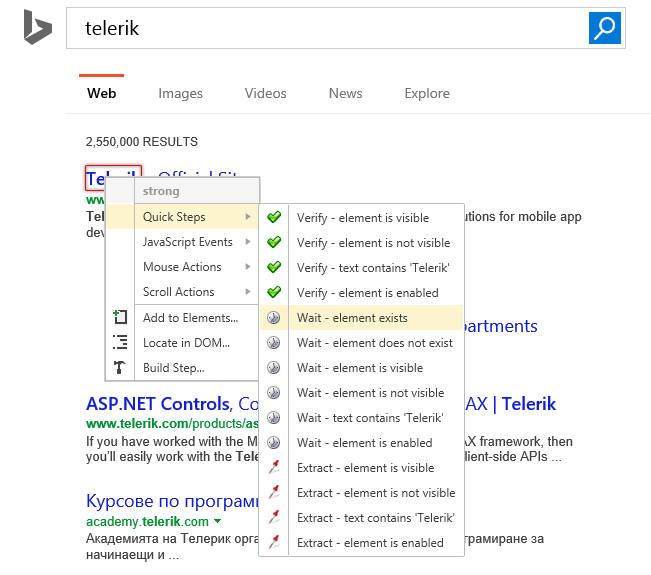The width and height of the screenshot is (651, 575).
Task: Select 'Wait - element is visible' step
Action: 362,367
